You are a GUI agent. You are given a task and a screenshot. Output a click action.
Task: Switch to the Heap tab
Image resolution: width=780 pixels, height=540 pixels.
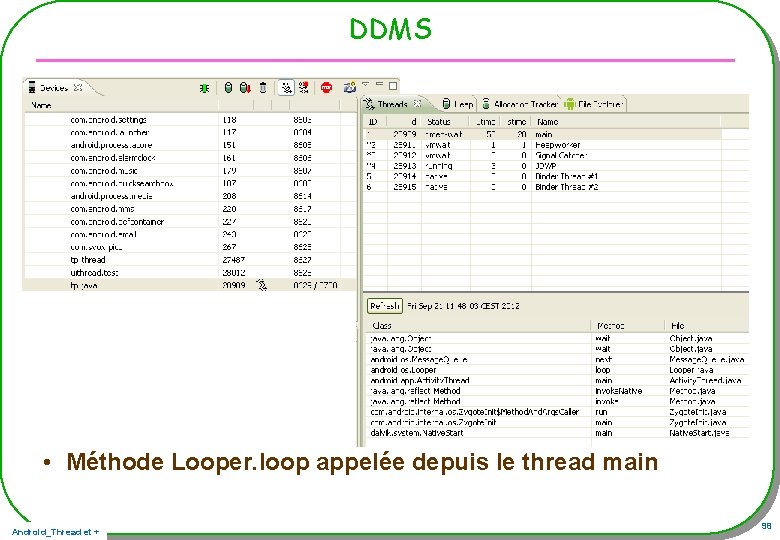coord(458,104)
